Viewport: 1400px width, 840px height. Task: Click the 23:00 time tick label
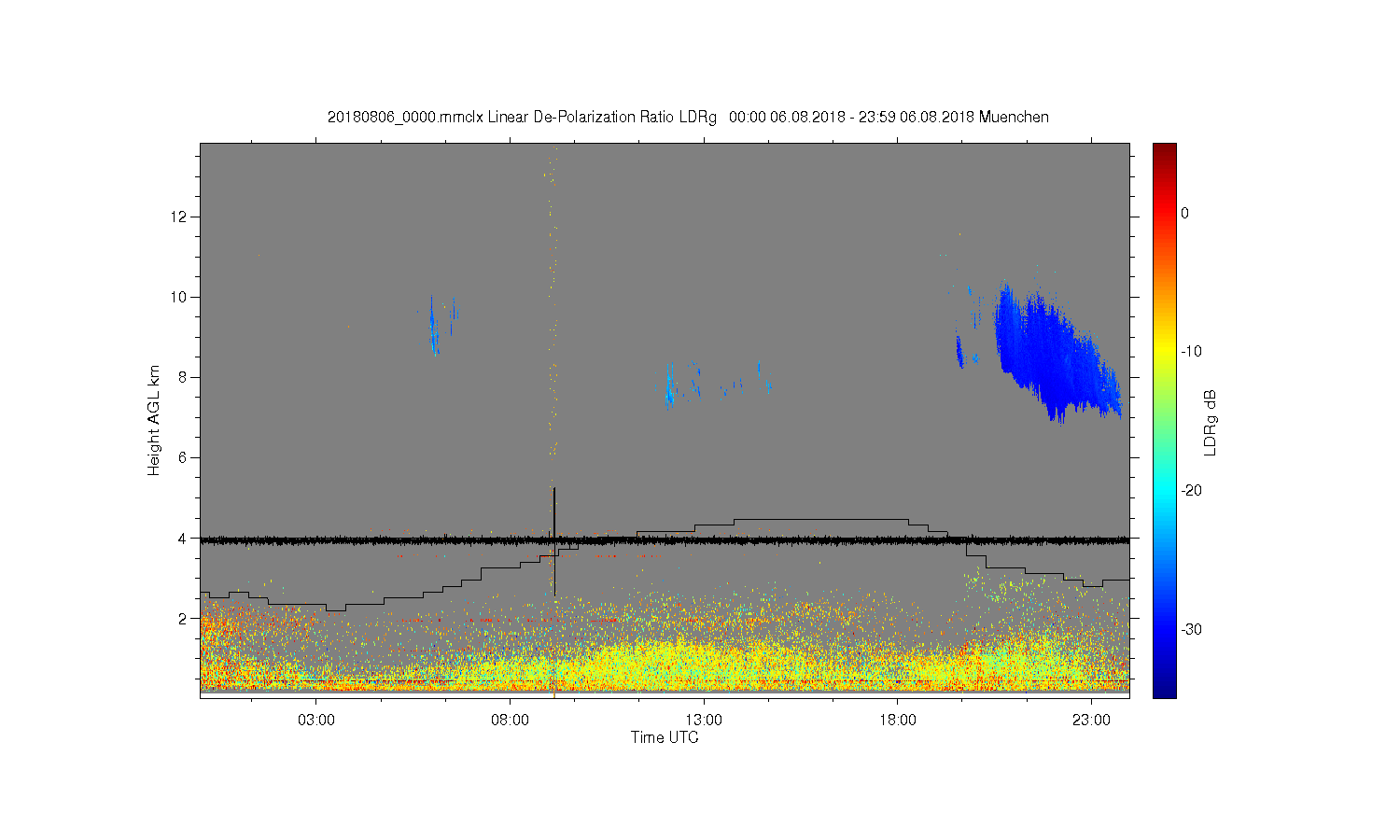[x=1091, y=721]
